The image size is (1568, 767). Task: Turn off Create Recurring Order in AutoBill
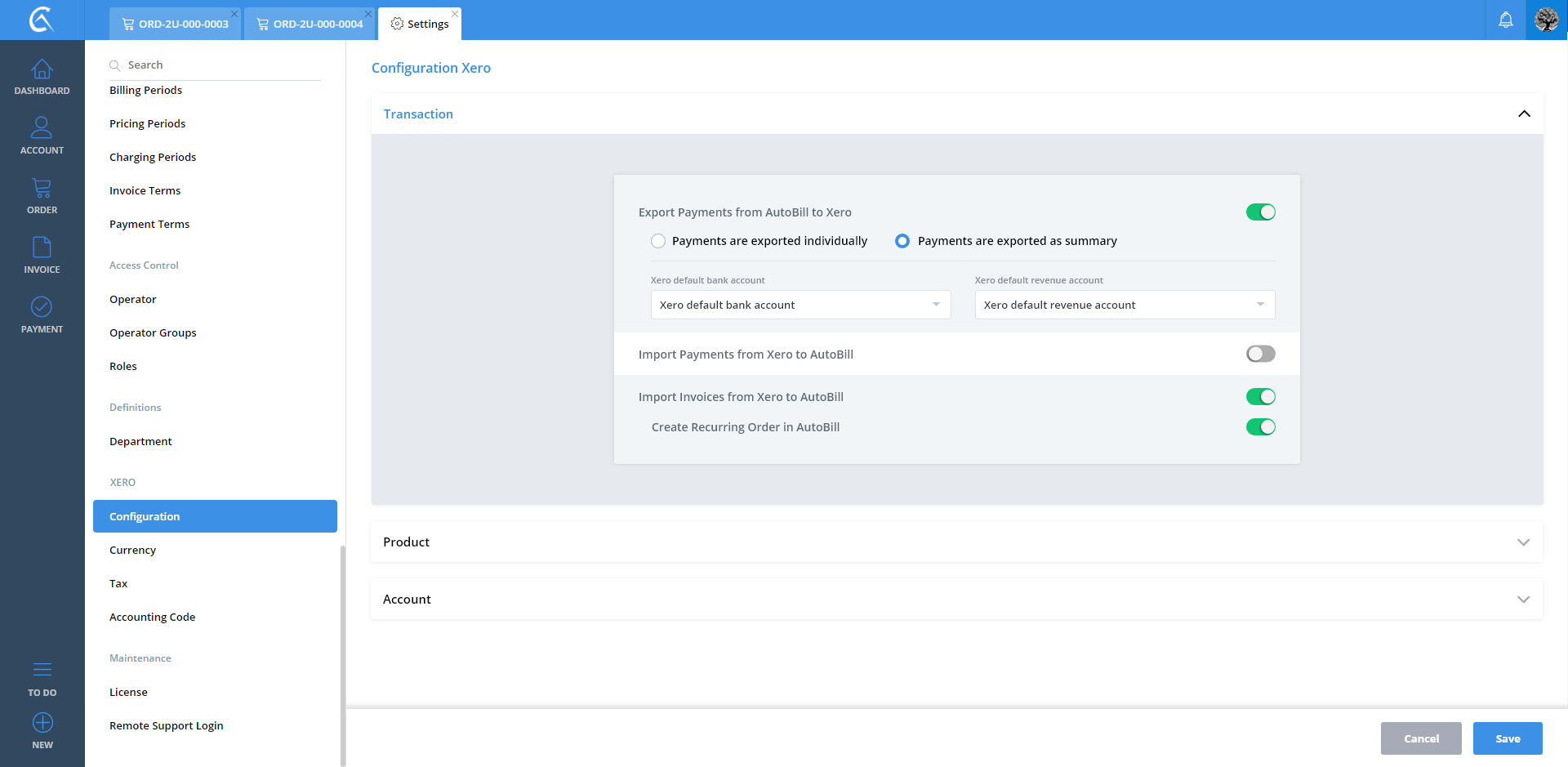tap(1260, 427)
